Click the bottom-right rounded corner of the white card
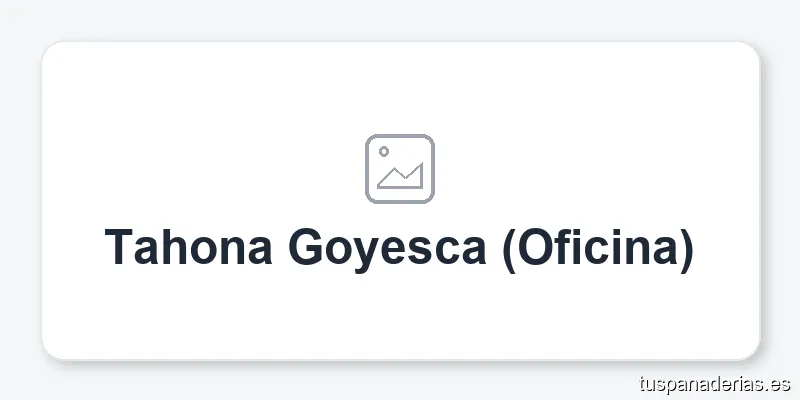 [750, 350]
